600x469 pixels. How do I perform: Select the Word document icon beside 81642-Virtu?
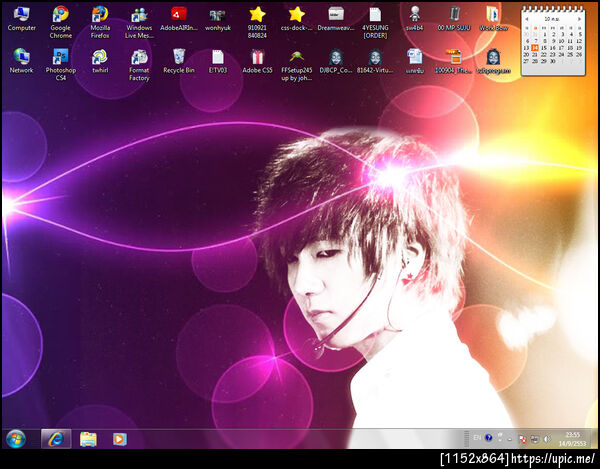click(415, 61)
